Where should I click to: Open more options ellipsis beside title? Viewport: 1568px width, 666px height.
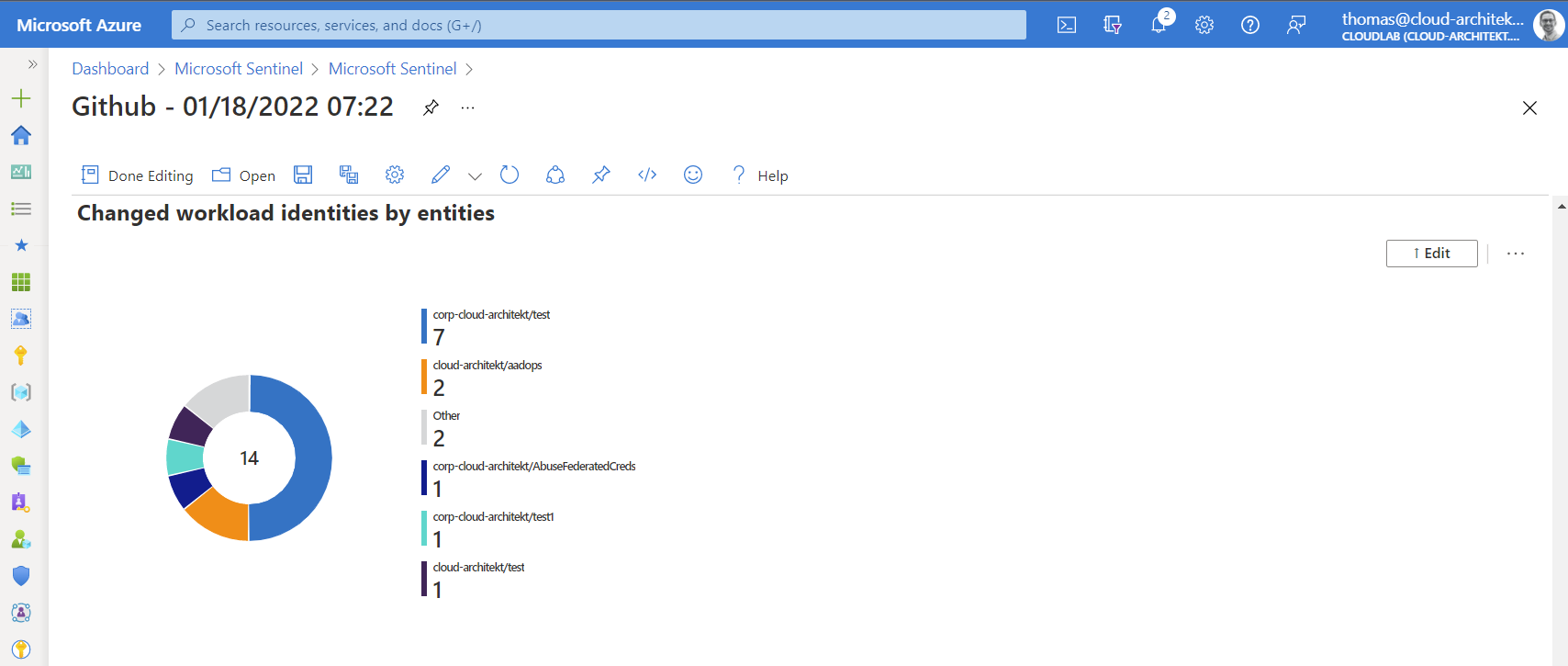(x=468, y=107)
